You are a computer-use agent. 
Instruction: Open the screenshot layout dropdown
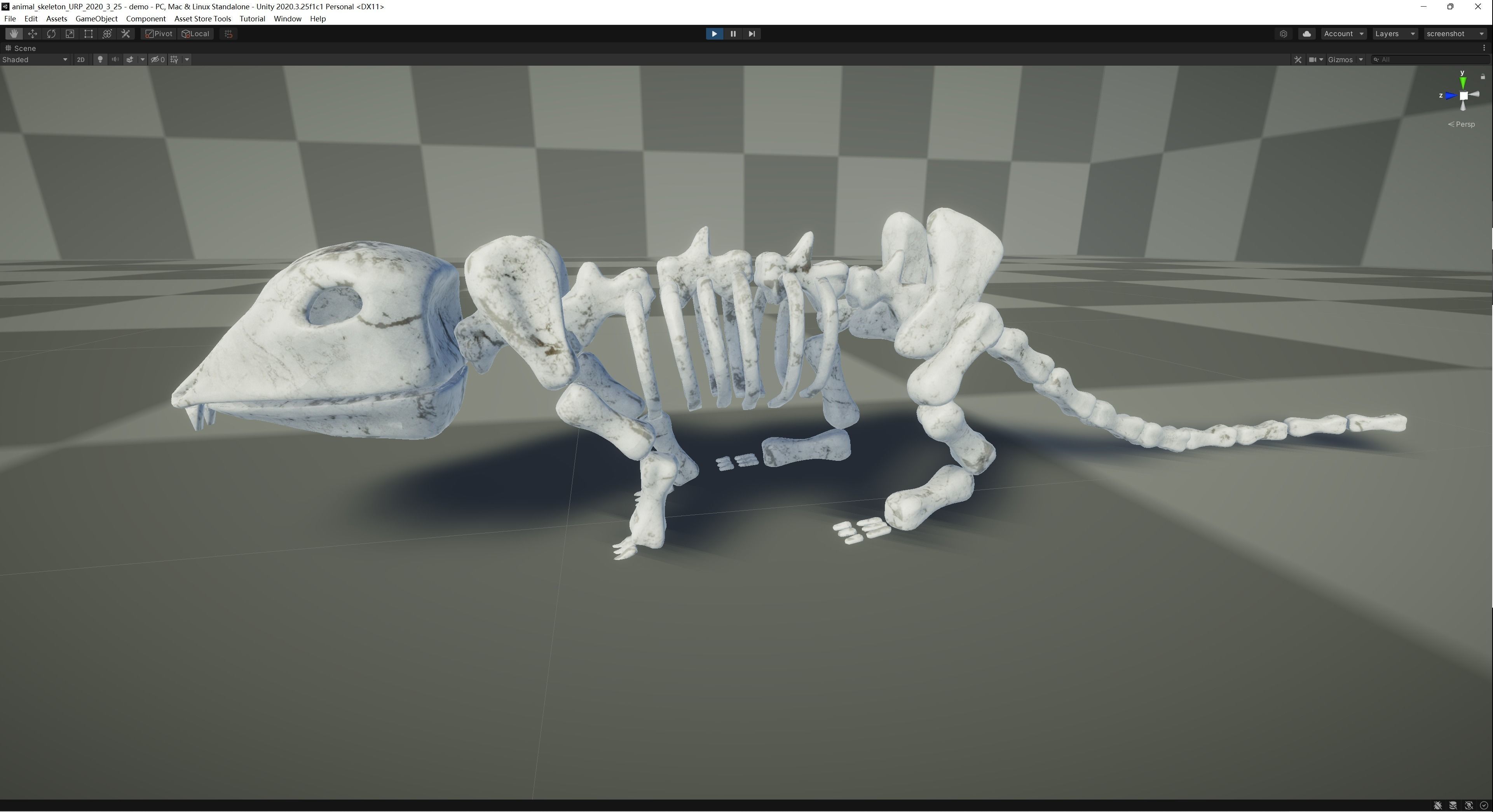1455,34
